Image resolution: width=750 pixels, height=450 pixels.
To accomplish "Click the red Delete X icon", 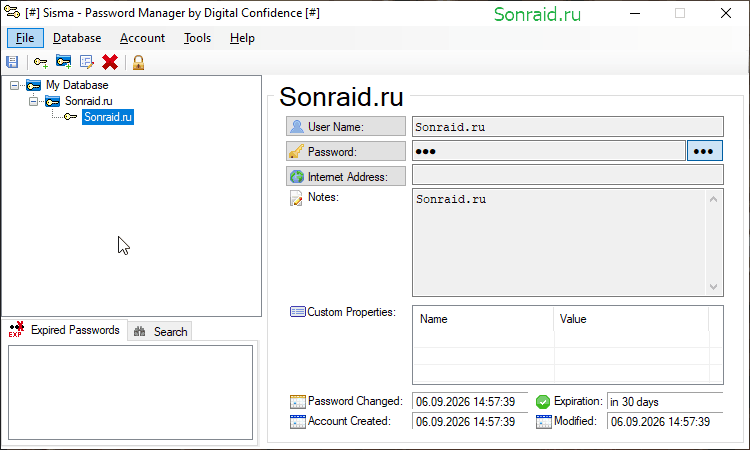I will tap(110, 62).
